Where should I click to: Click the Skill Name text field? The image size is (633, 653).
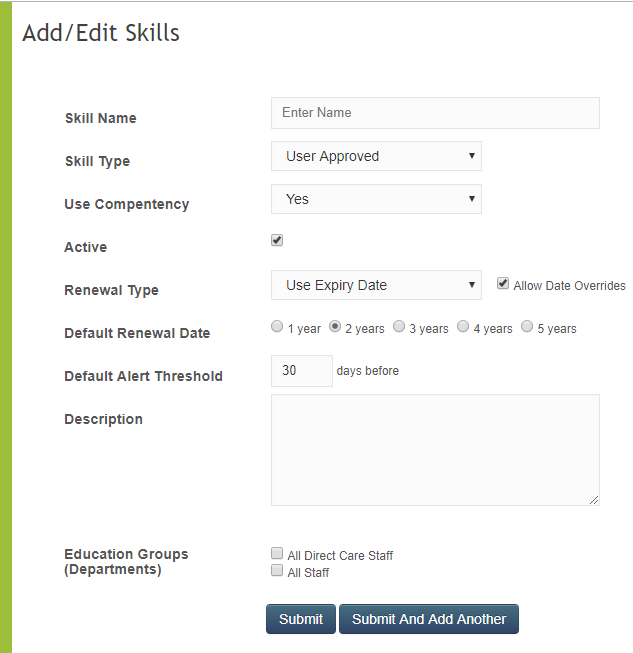pyautogui.click(x=435, y=113)
